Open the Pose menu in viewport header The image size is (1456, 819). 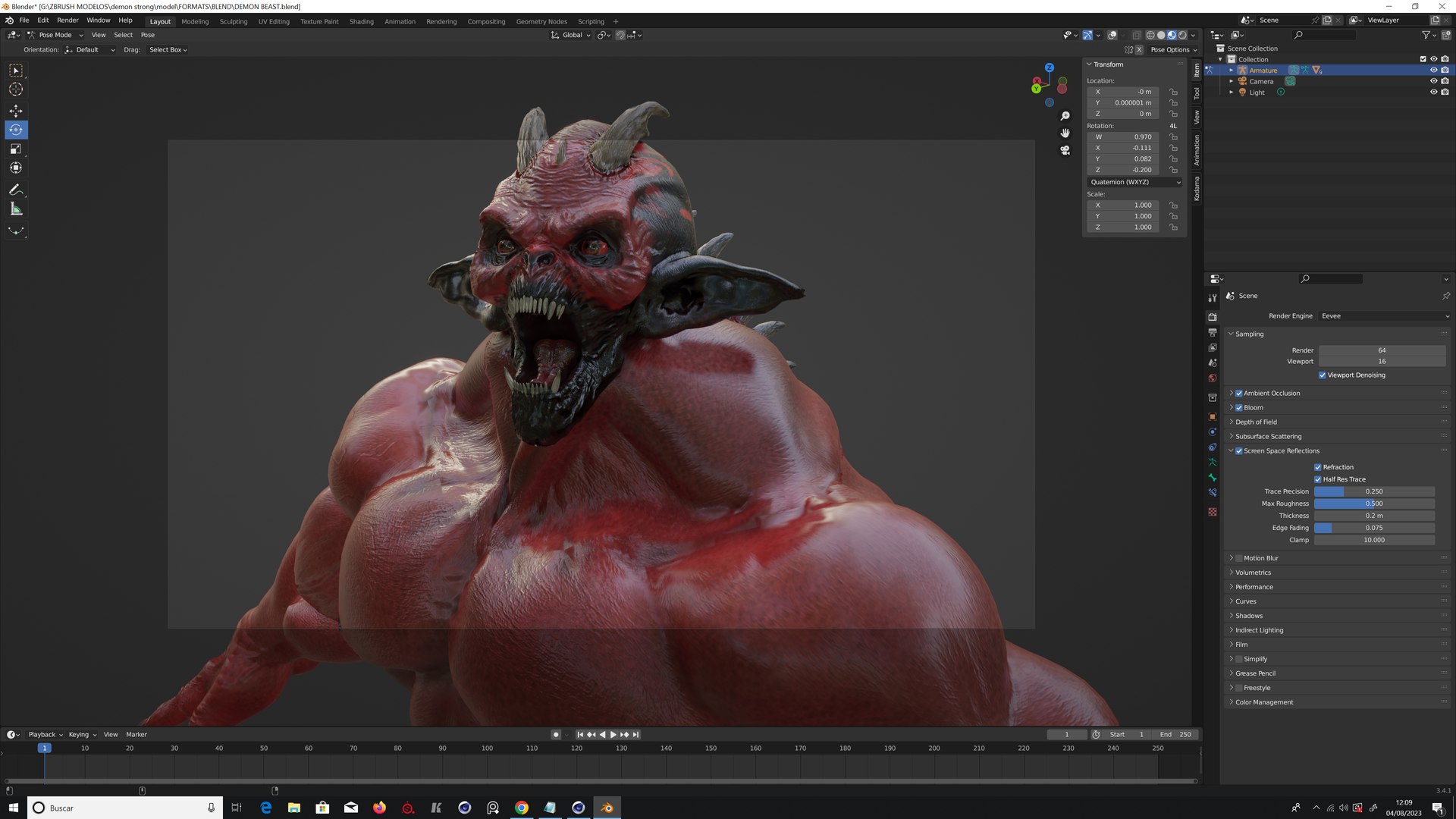pos(148,35)
